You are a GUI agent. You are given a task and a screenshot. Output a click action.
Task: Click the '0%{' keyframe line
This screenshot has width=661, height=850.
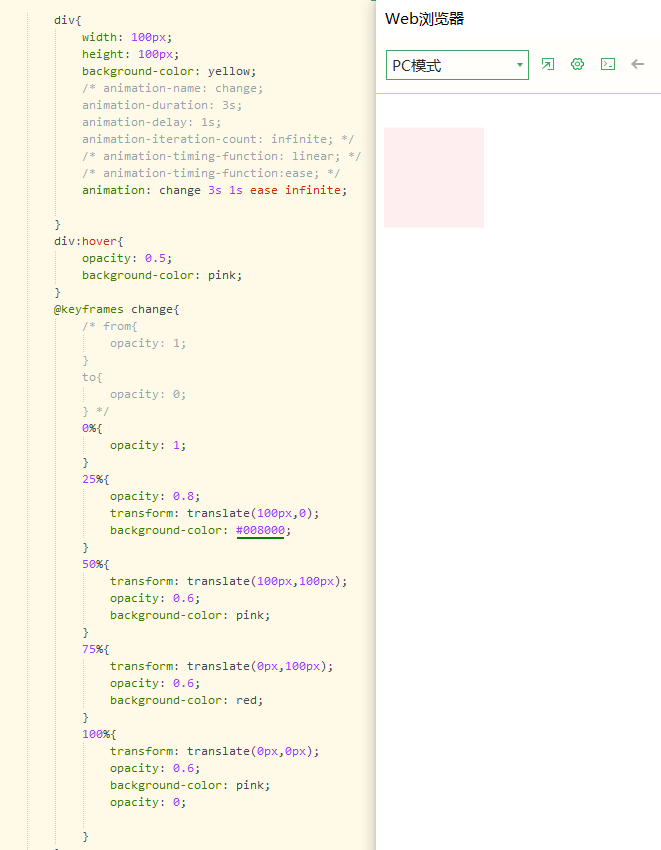click(x=92, y=428)
